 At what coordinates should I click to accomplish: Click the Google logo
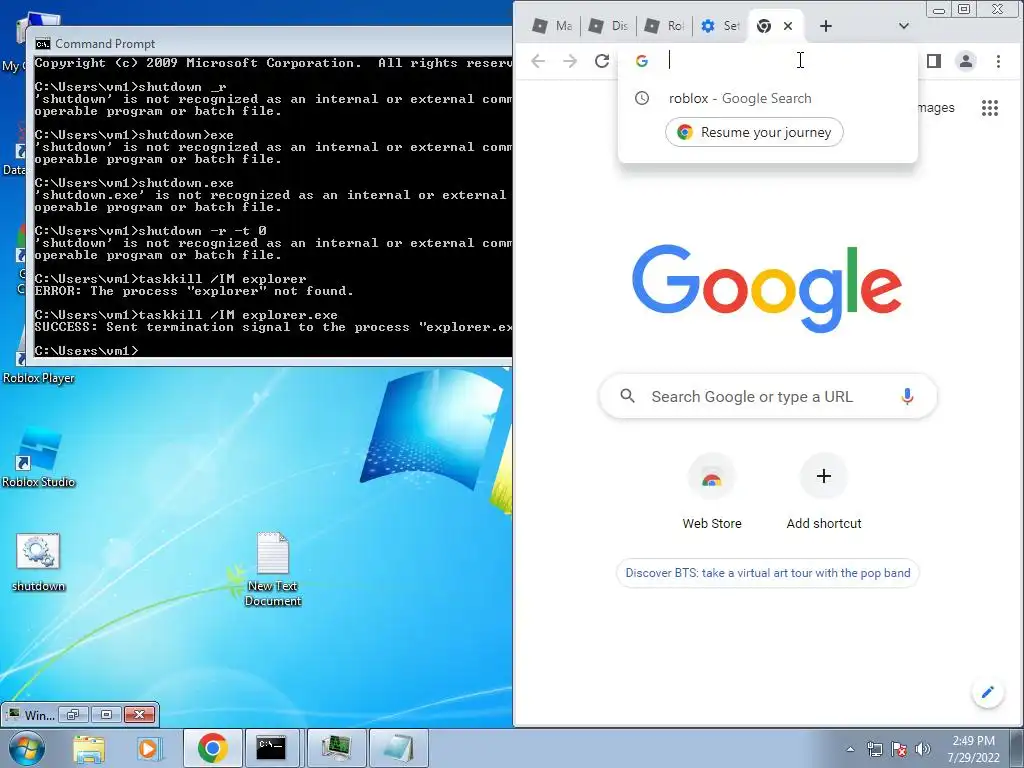click(x=767, y=287)
